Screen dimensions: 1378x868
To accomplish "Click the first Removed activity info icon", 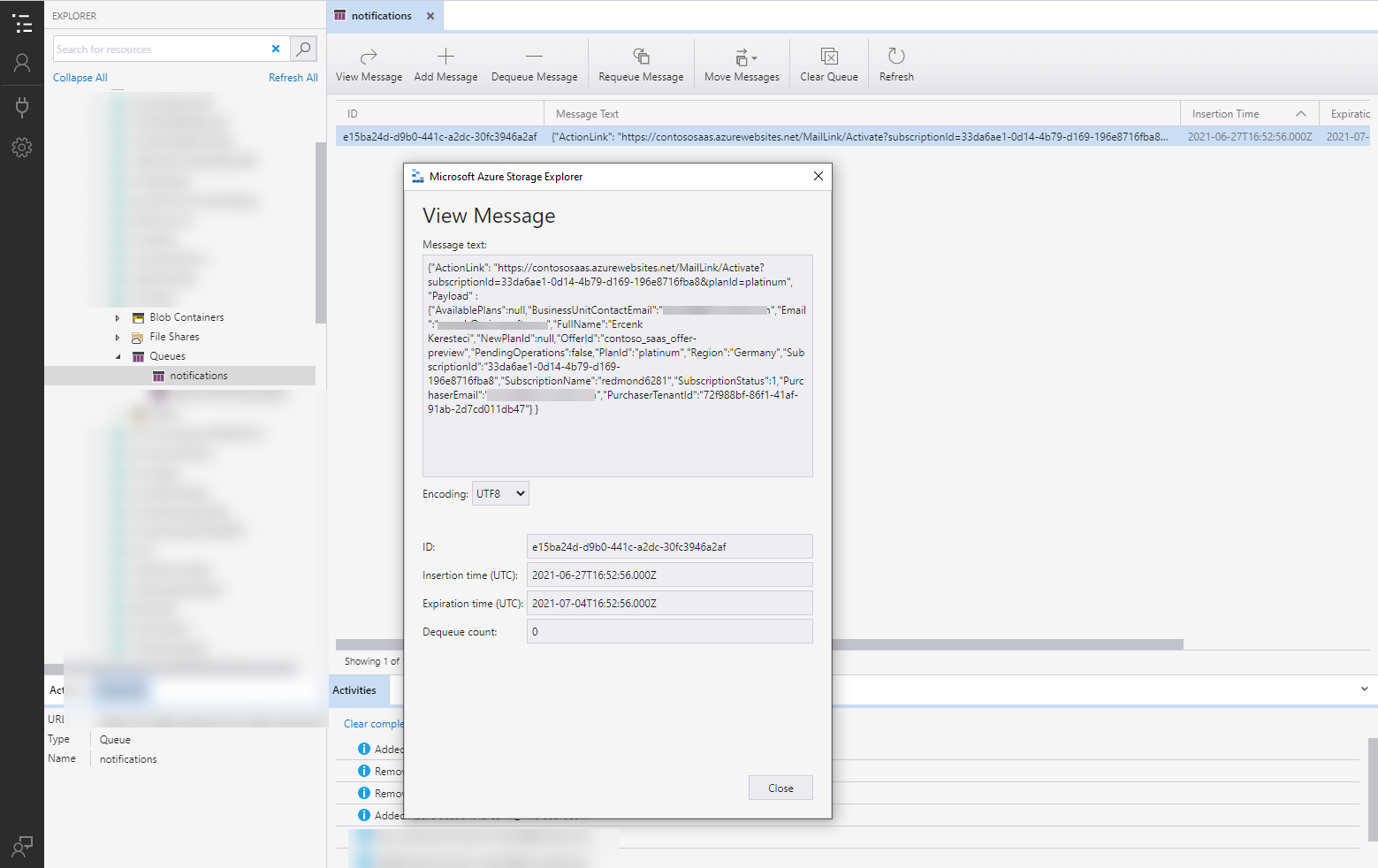I will (x=363, y=771).
